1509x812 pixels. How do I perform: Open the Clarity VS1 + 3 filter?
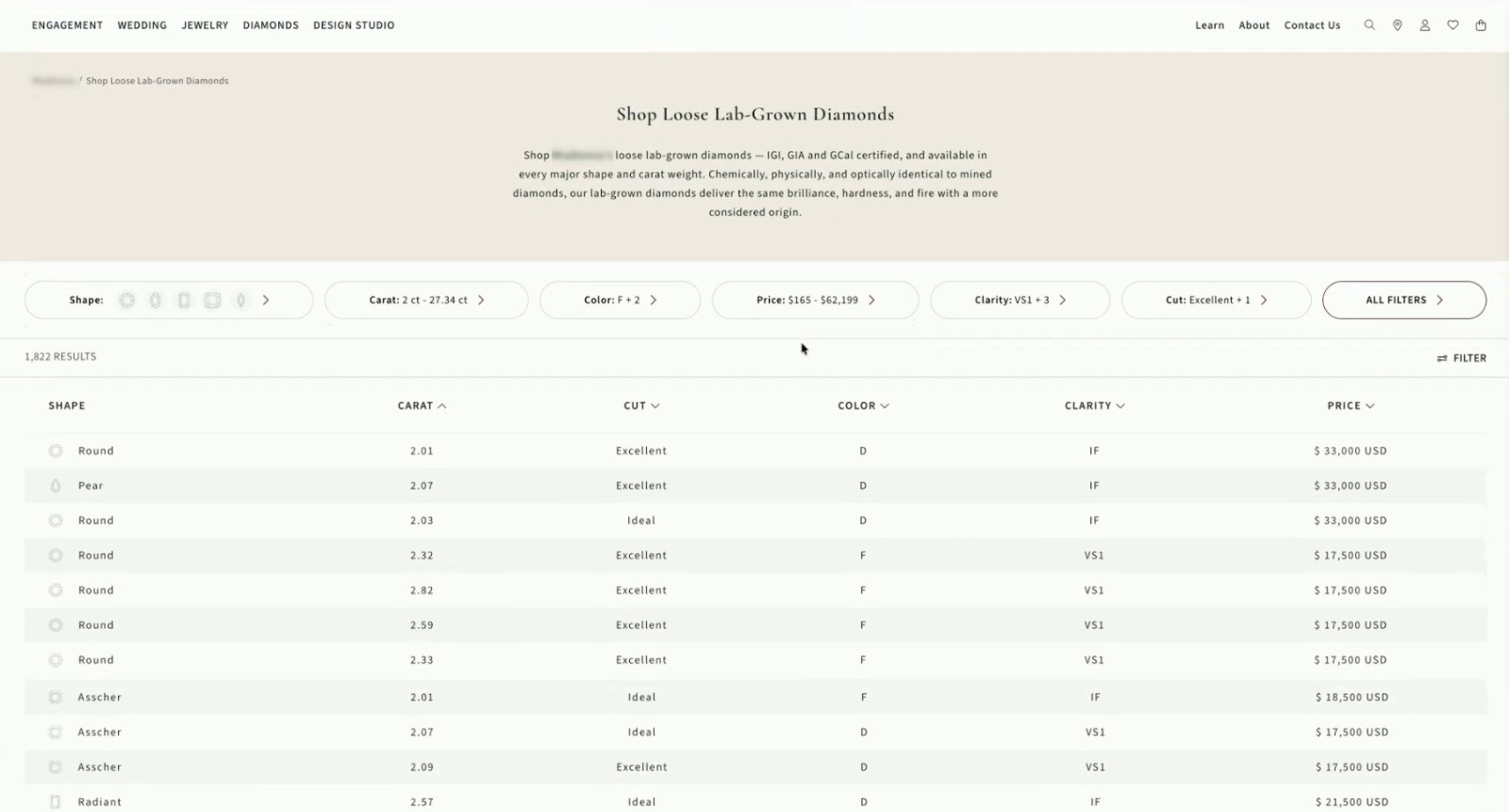(1020, 300)
